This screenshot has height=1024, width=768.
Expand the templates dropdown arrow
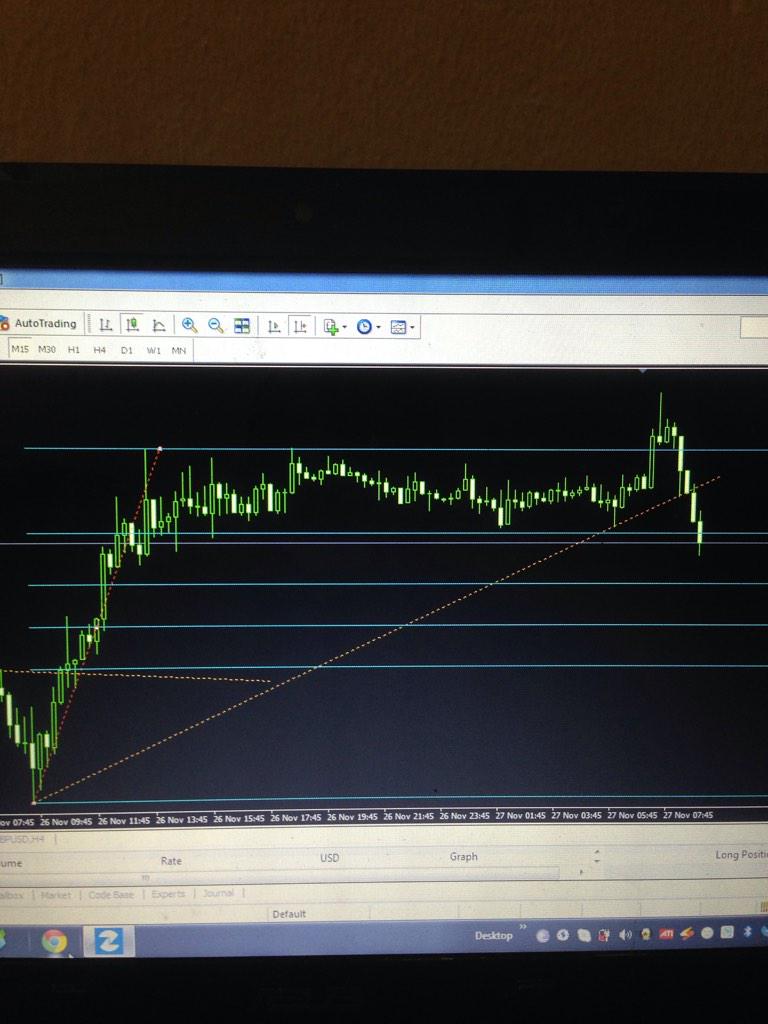pyautogui.click(x=412, y=328)
